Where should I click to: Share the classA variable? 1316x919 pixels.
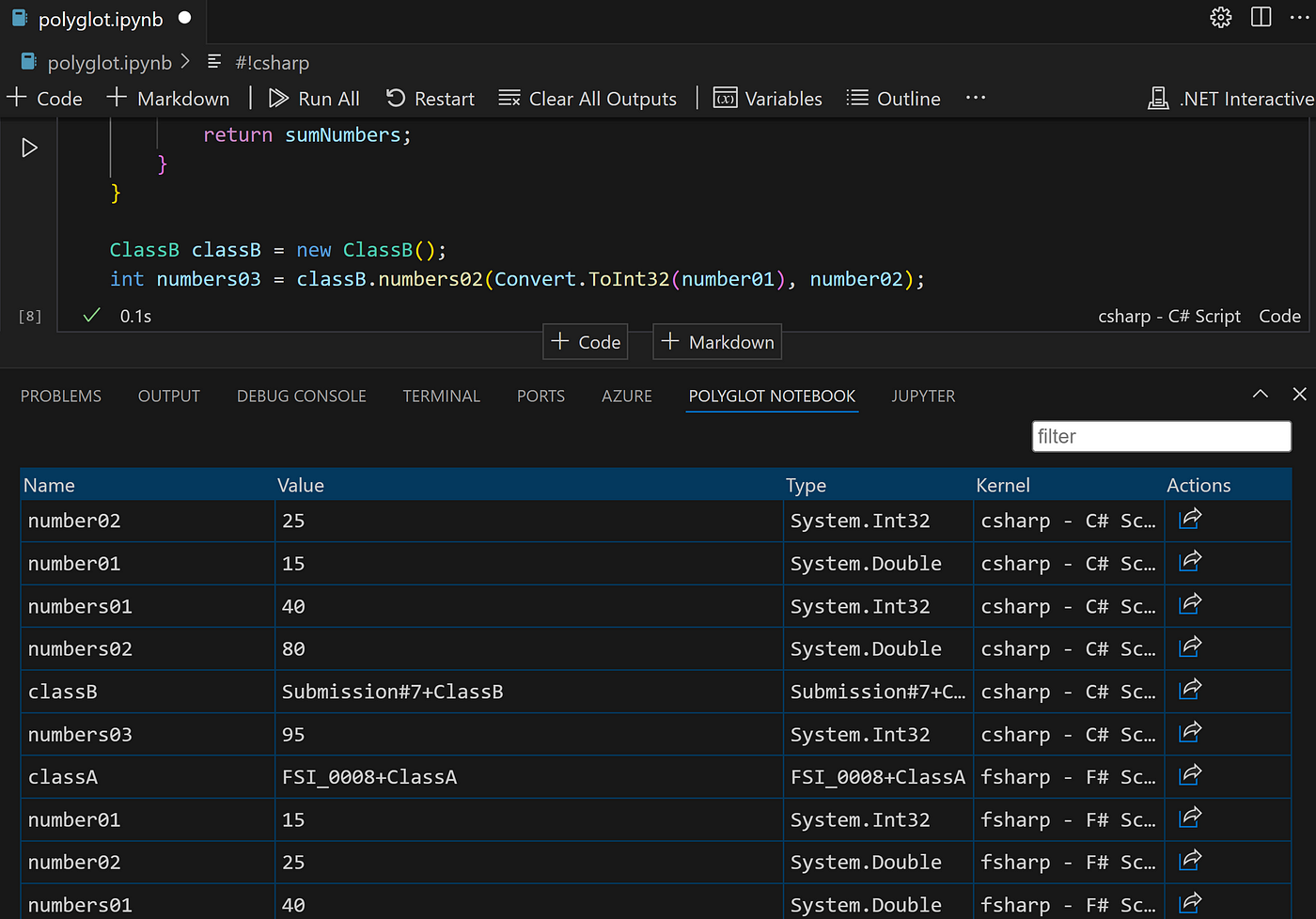(1190, 775)
